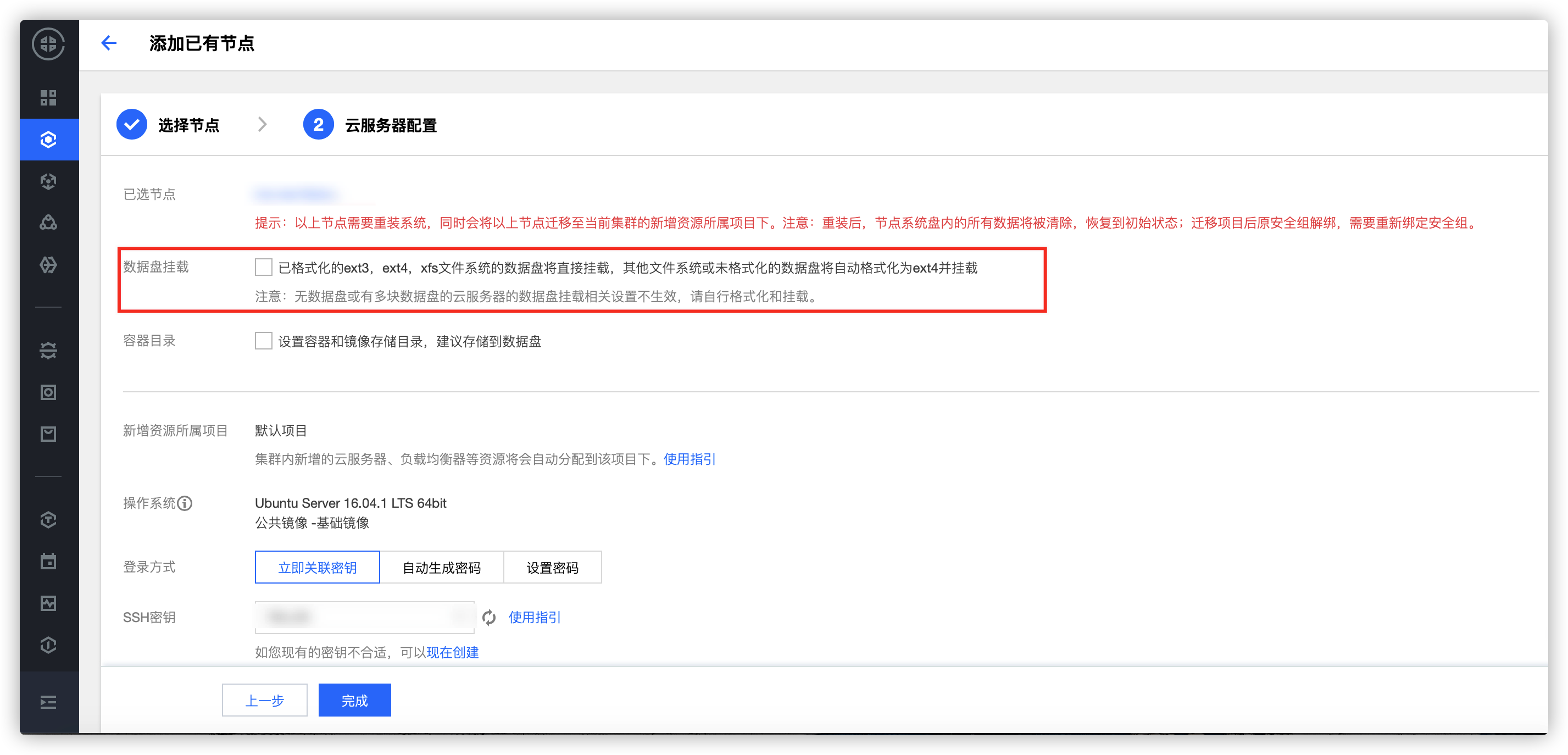Screen dimensions: 1568x755
Task: Open the hexagon T sidebar icon
Action: (x=49, y=519)
